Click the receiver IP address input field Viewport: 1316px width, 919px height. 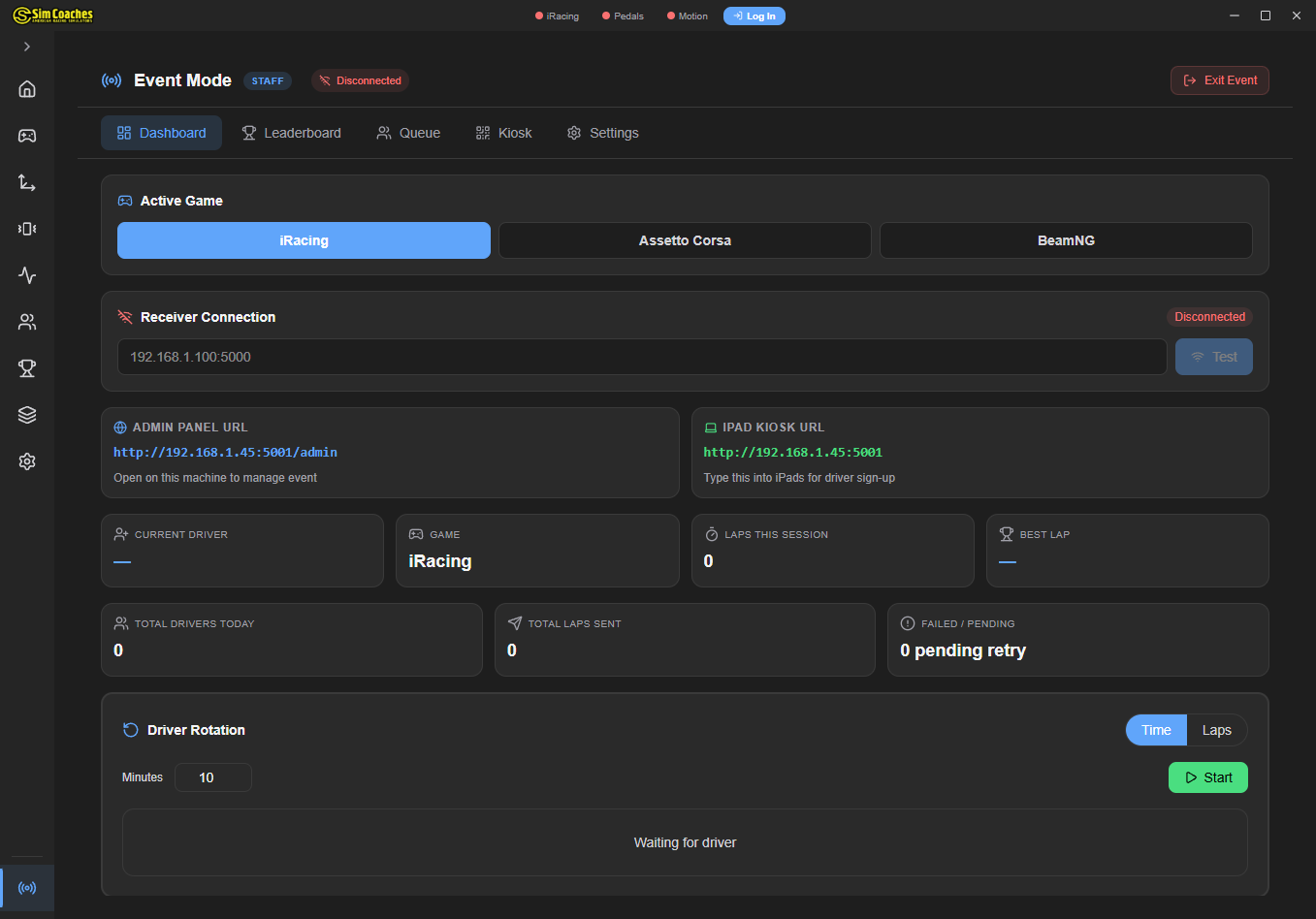click(642, 357)
